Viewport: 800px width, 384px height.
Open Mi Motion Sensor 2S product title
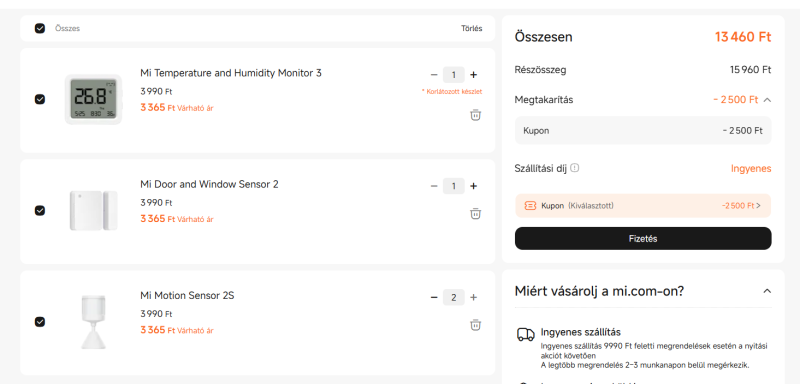(x=187, y=295)
